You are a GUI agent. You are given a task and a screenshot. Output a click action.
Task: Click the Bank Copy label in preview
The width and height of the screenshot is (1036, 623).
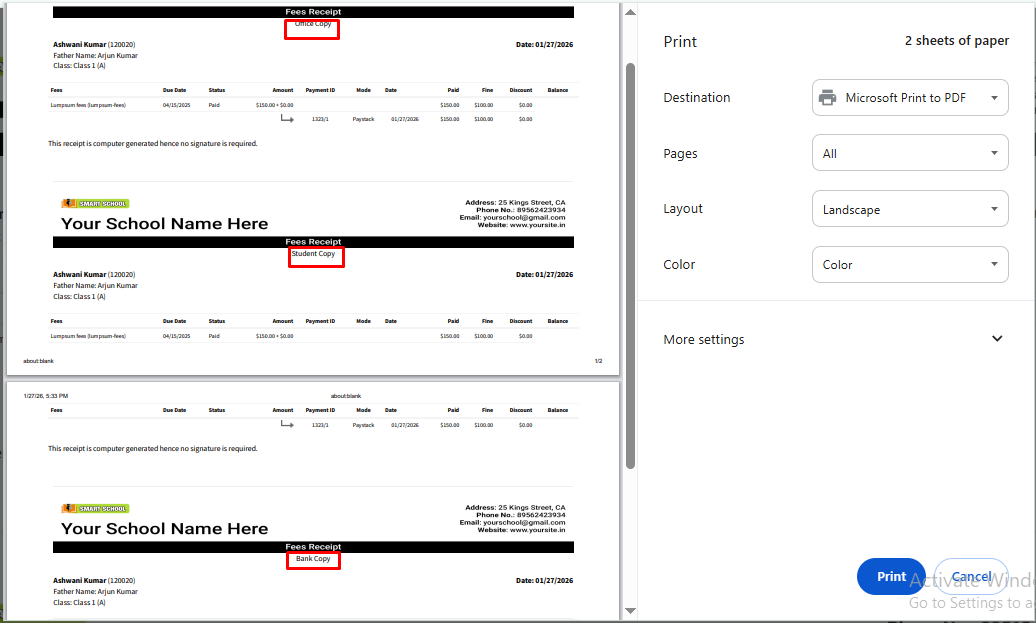click(313, 559)
